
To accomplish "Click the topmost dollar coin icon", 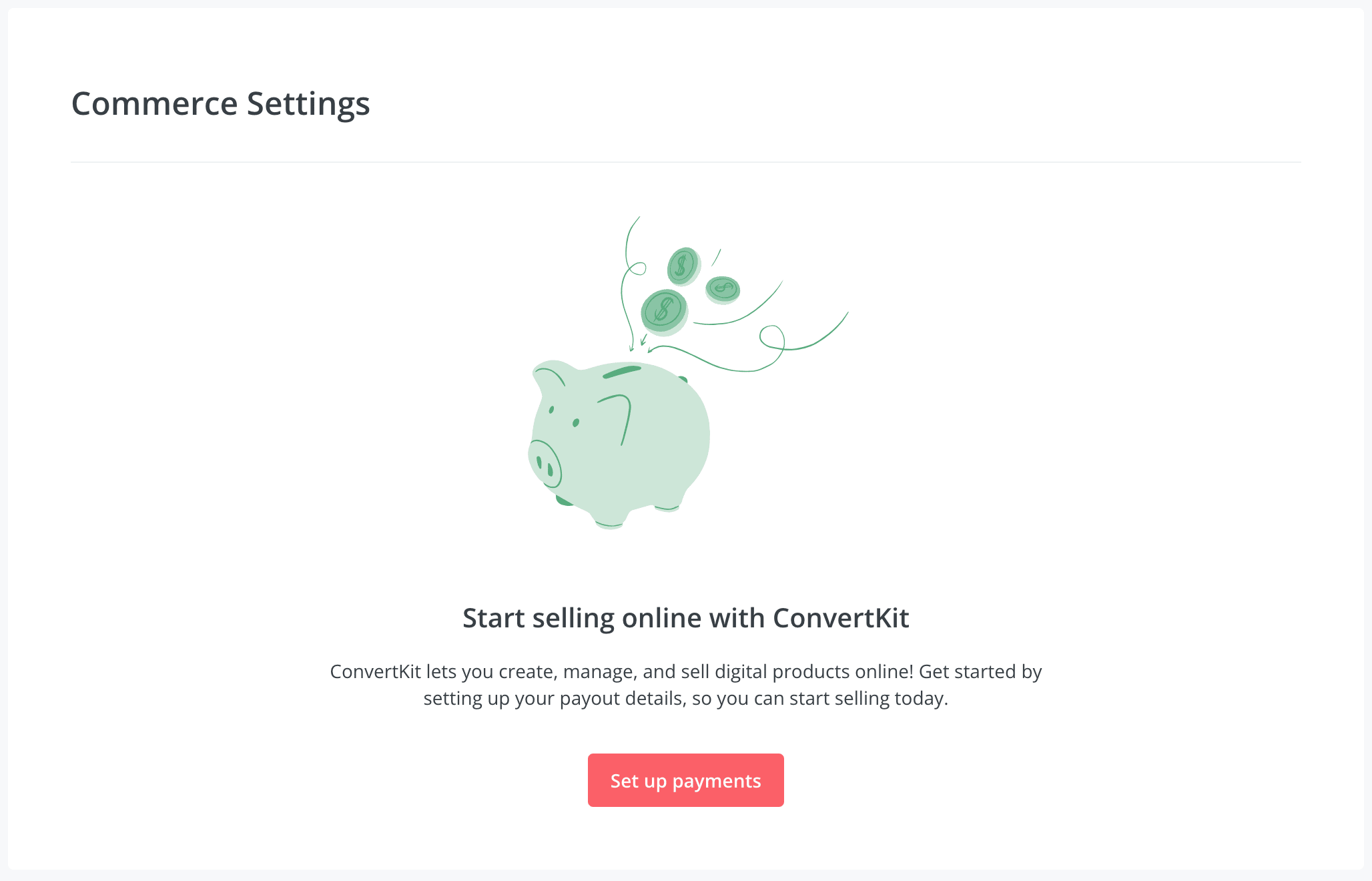I will point(683,266).
